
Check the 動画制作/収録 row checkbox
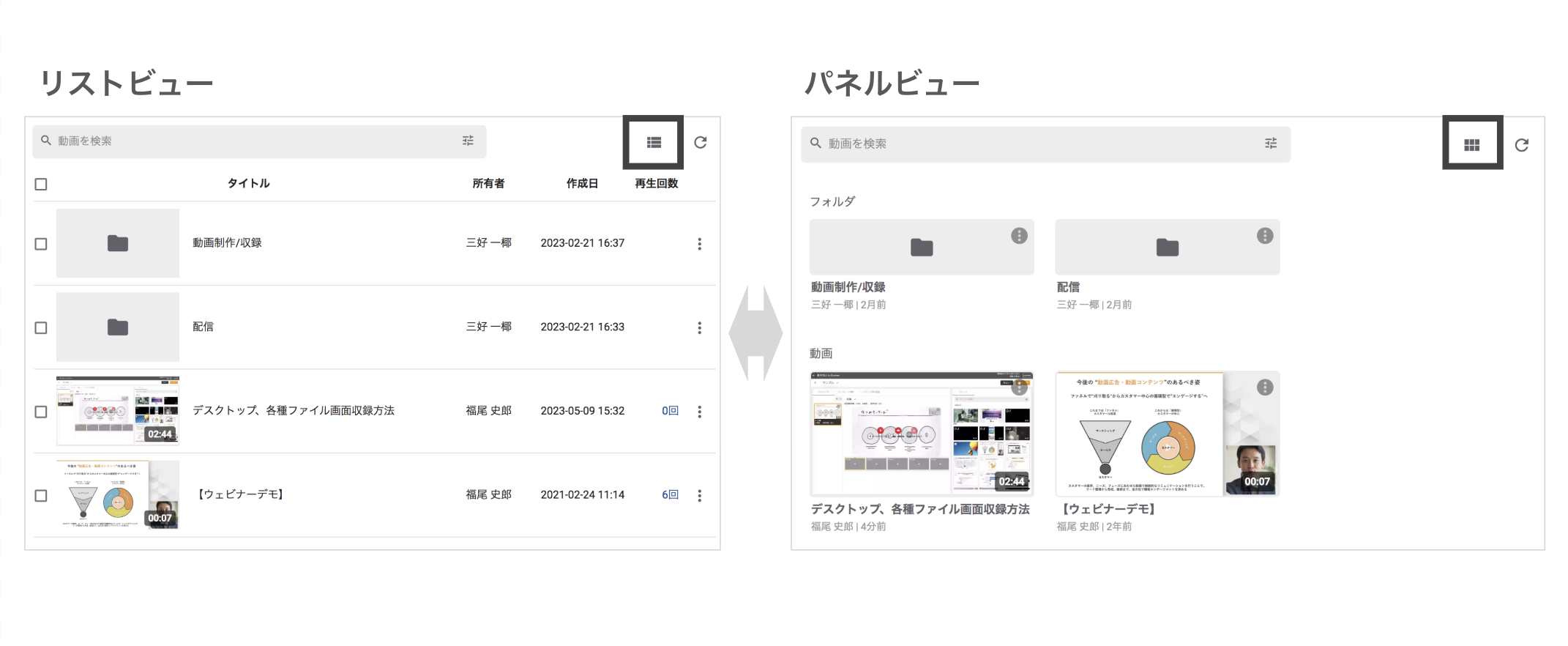(x=41, y=244)
